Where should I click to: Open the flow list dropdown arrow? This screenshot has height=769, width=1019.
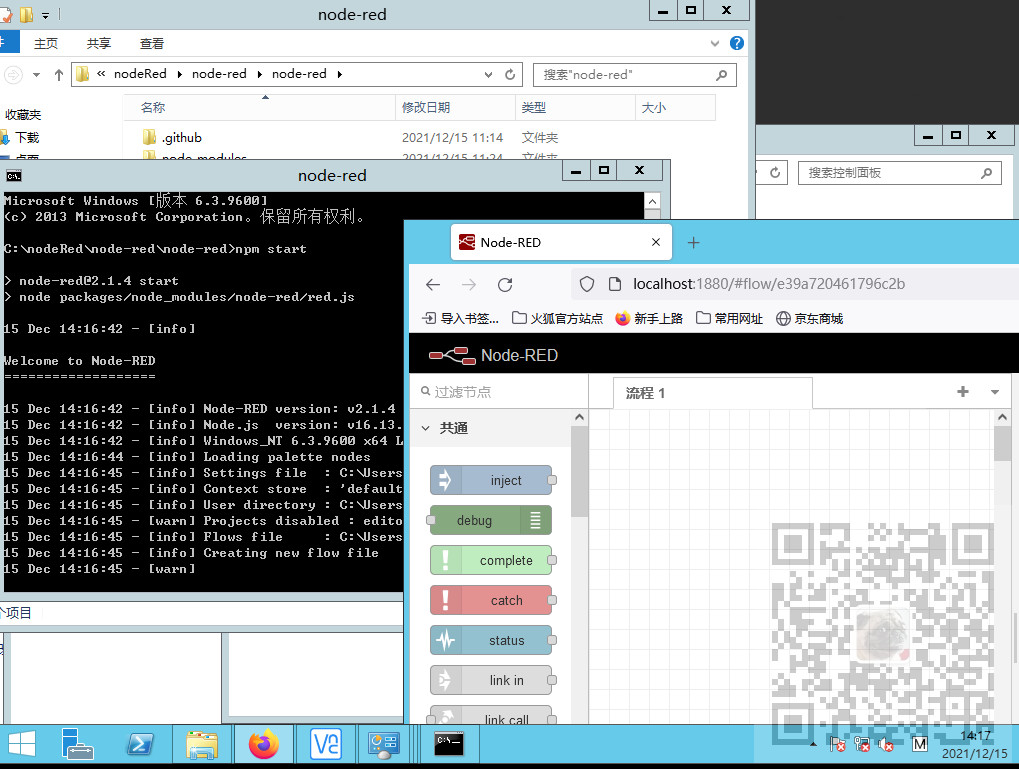coord(994,392)
